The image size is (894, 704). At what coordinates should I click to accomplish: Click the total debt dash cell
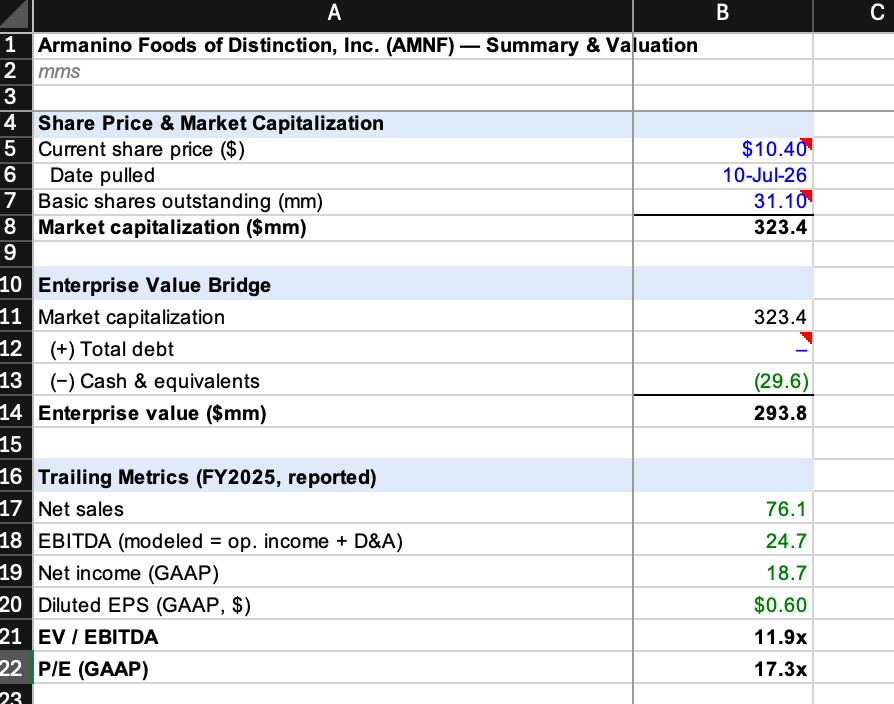pos(723,348)
